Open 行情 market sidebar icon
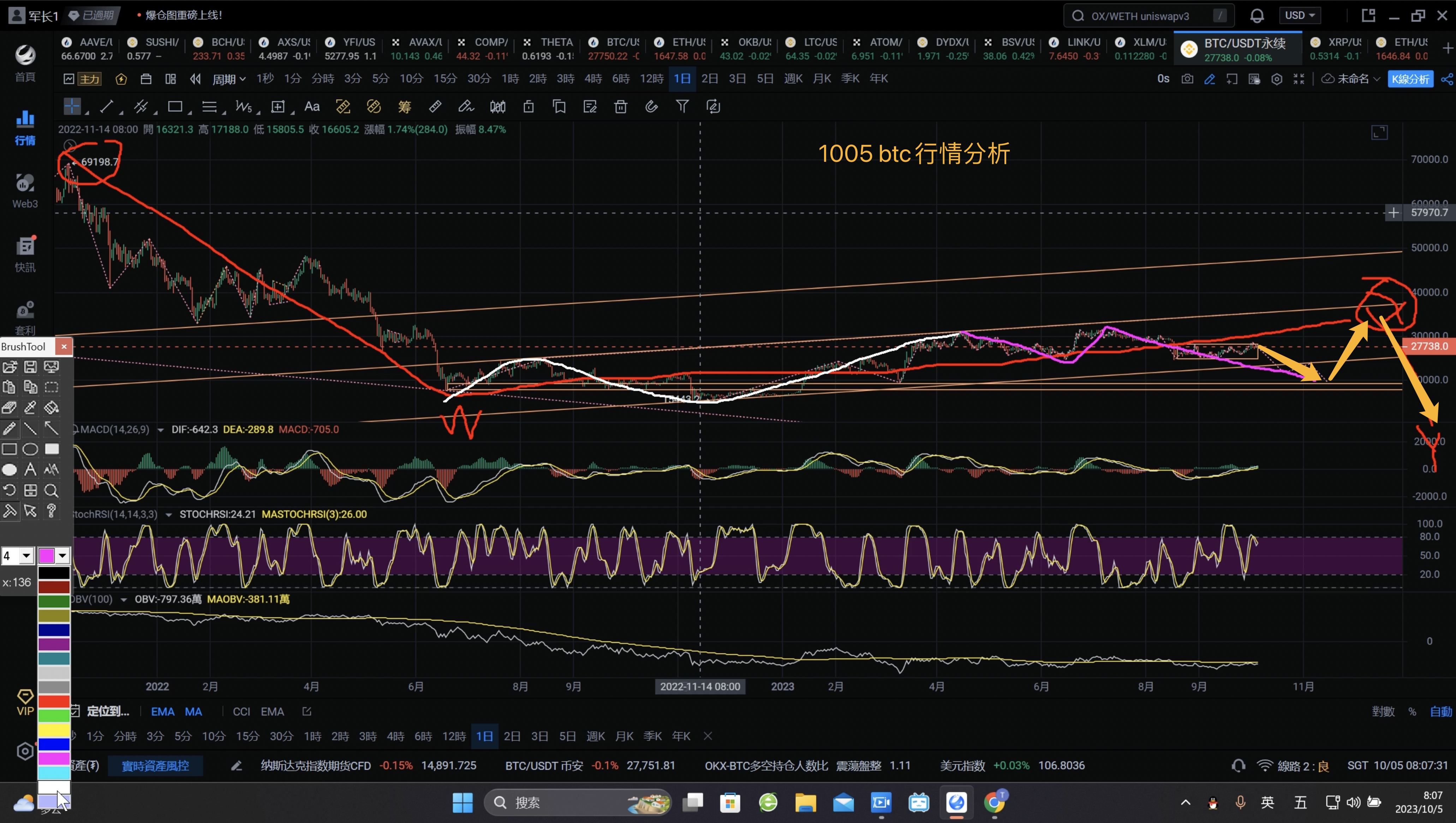 point(25,128)
